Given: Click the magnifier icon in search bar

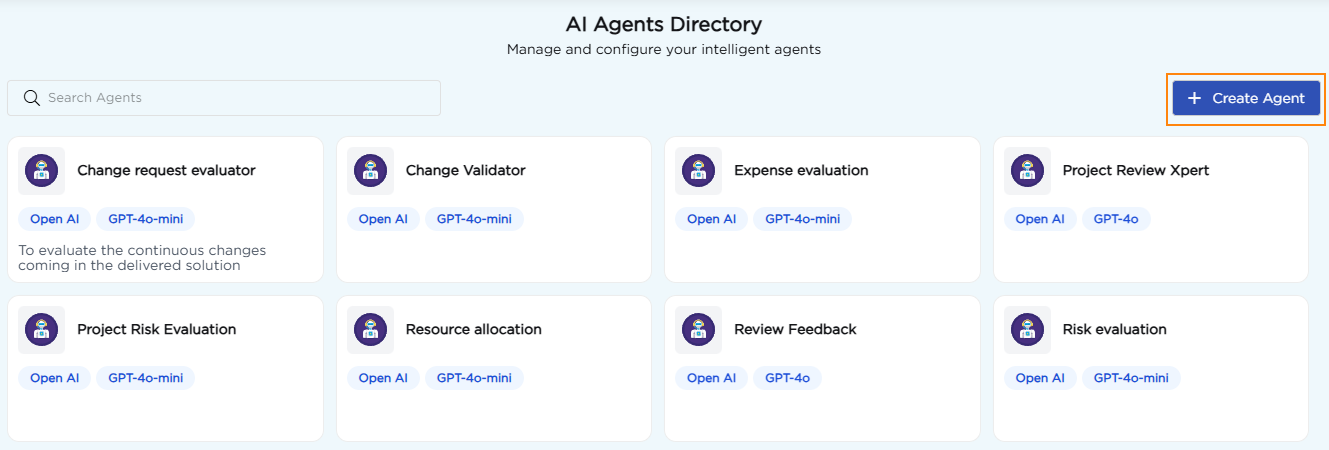Looking at the screenshot, I should (x=31, y=98).
